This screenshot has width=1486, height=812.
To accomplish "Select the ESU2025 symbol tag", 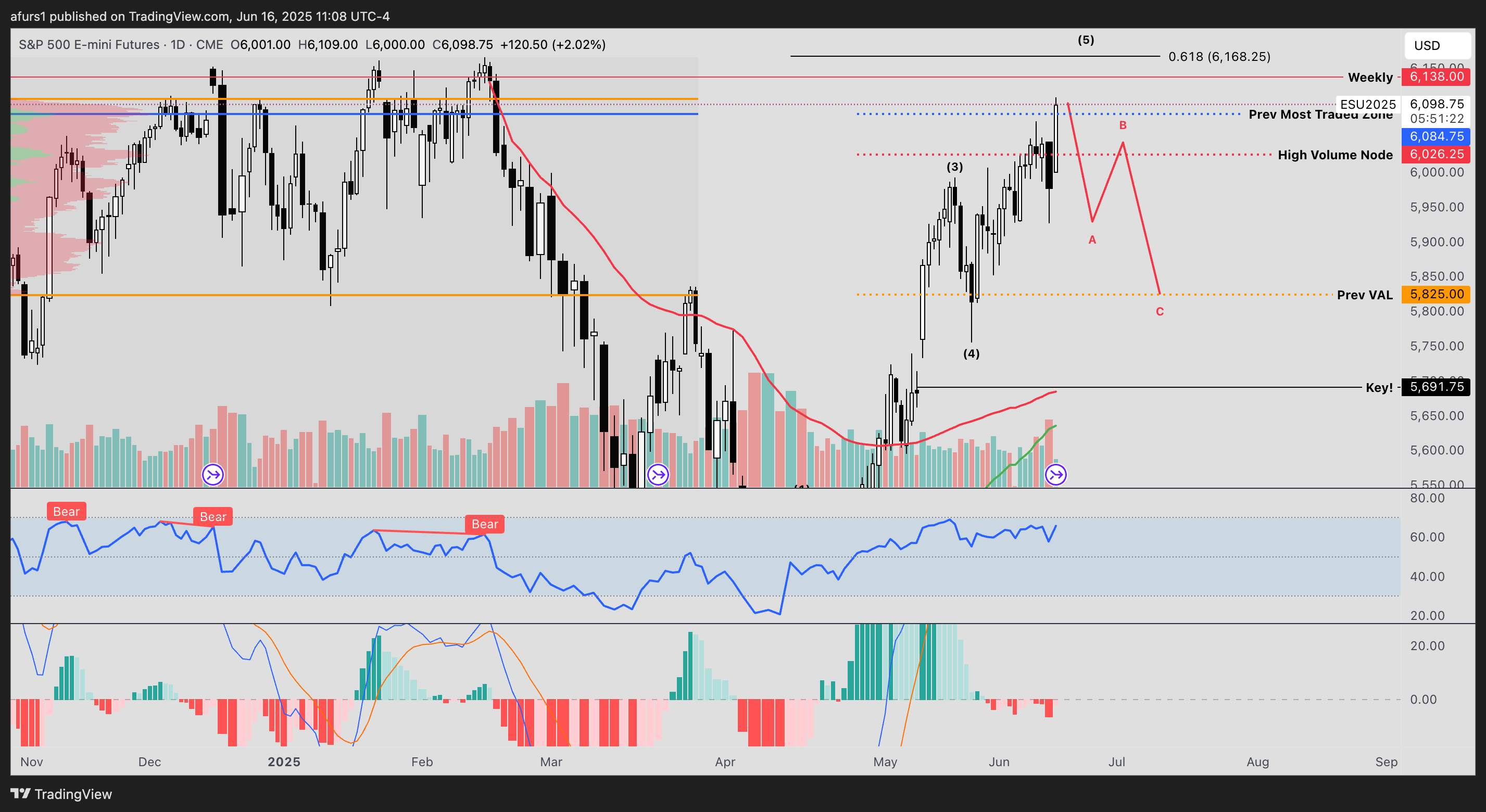I will tap(1368, 105).
